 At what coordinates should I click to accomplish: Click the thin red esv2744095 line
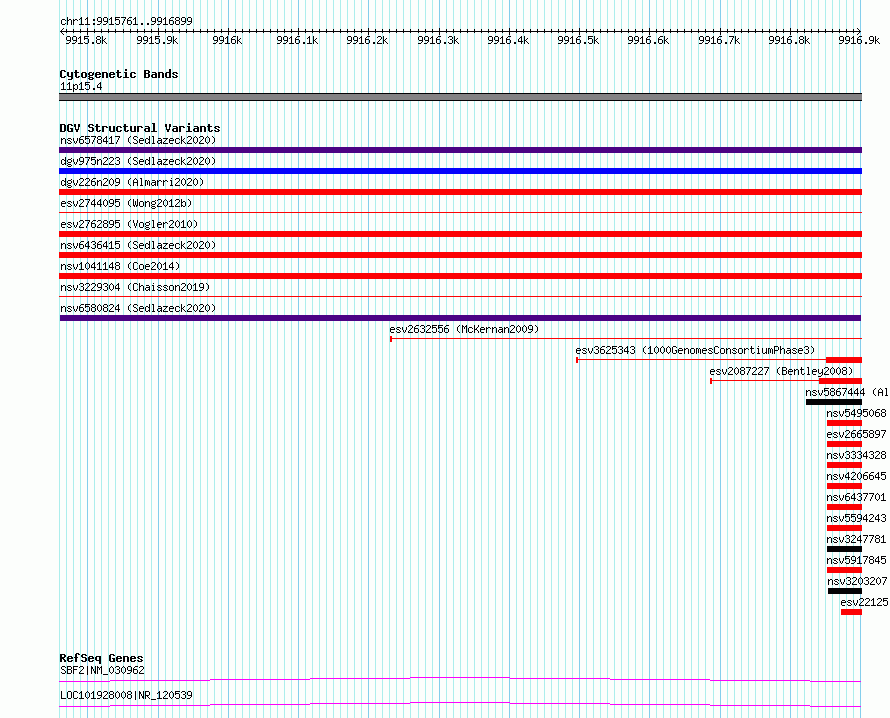(x=460, y=213)
